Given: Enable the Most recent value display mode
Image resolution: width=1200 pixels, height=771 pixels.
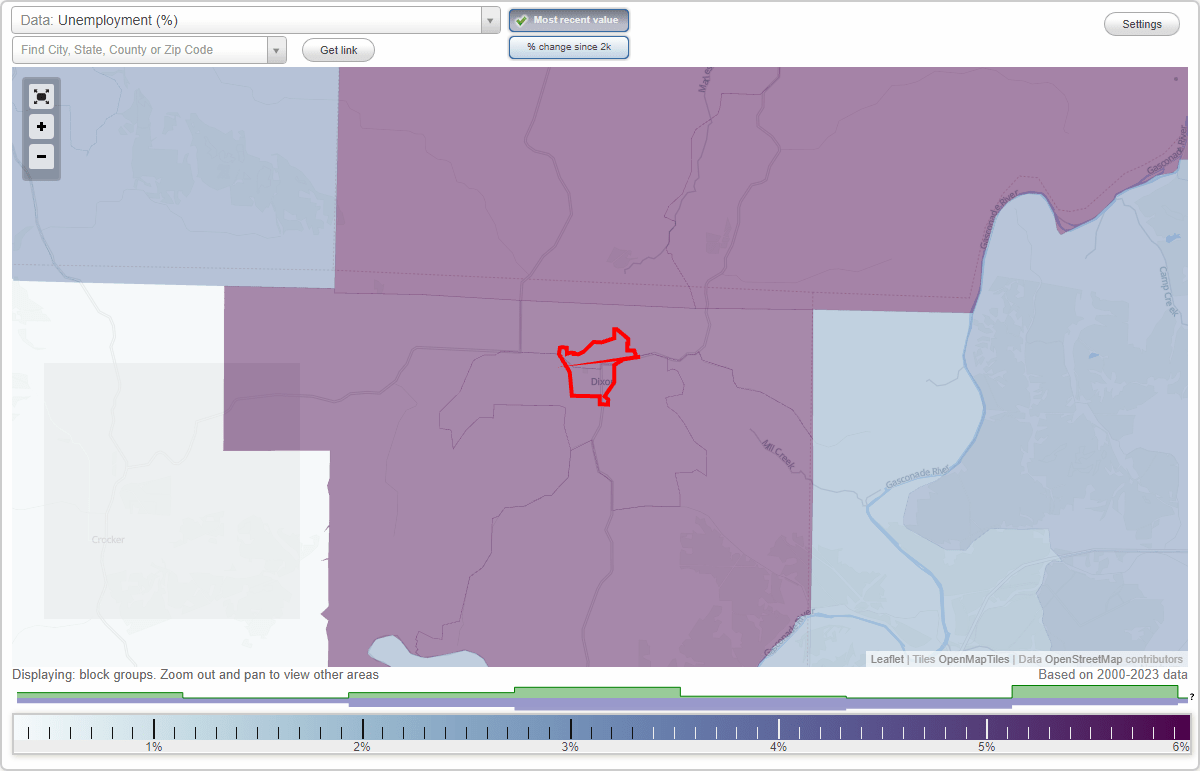Looking at the screenshot, I should pyautogui.click(x=569, y=20).
